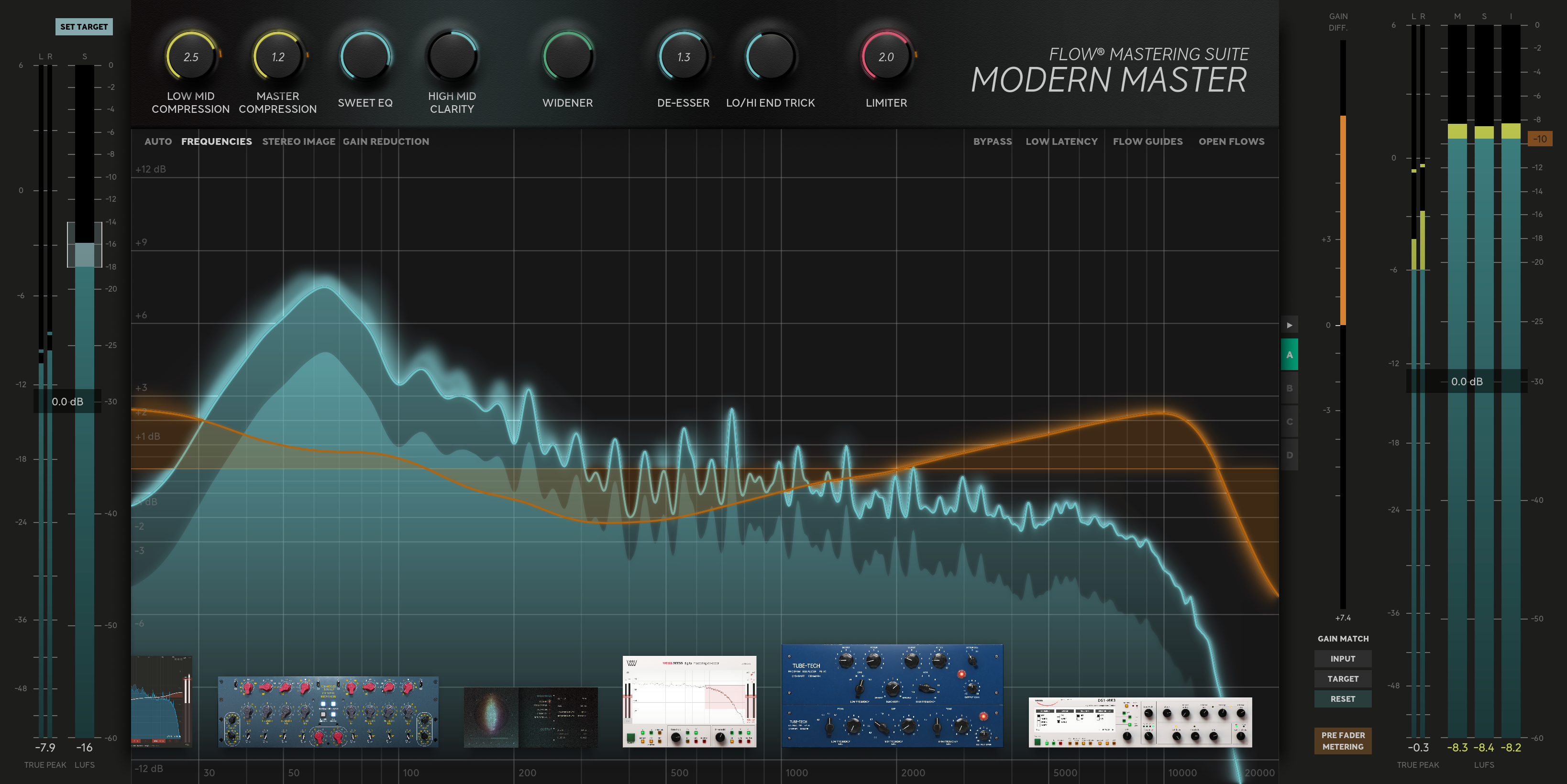Toggle the Bypass option
Viewport: 1567px width, 784px height.
point(992,141)
